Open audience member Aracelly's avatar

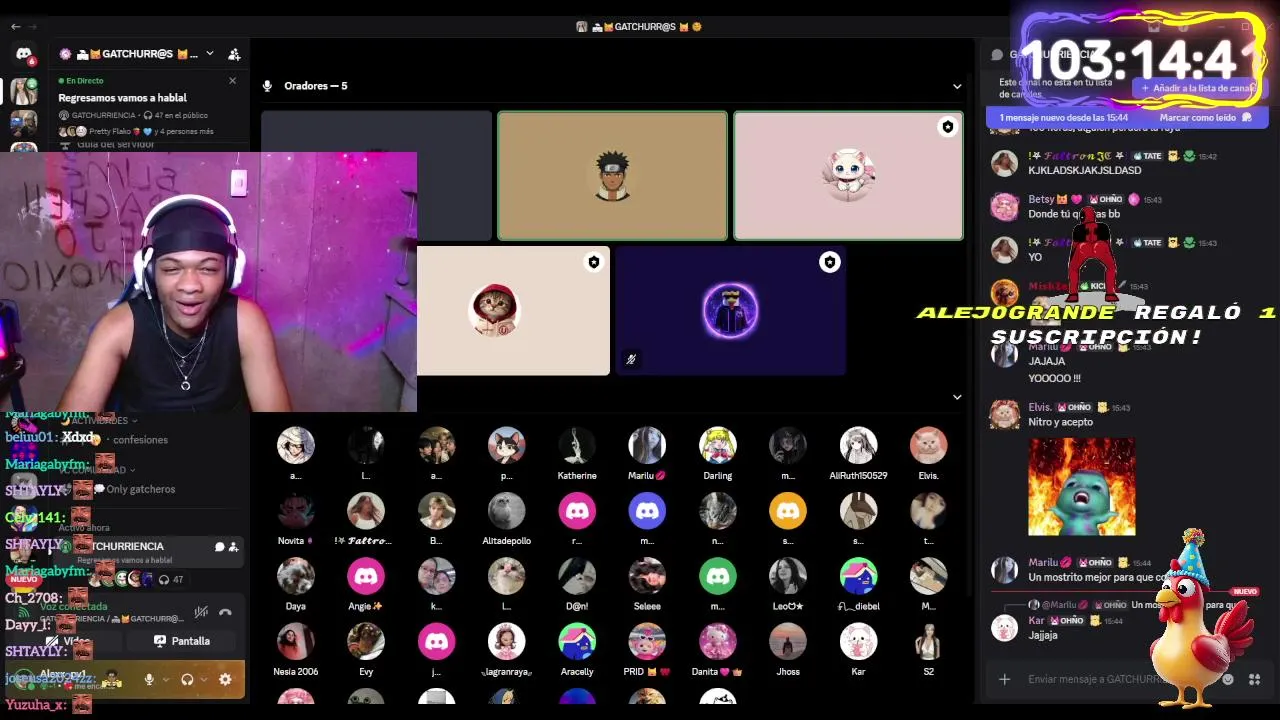(x=577, y=642)
